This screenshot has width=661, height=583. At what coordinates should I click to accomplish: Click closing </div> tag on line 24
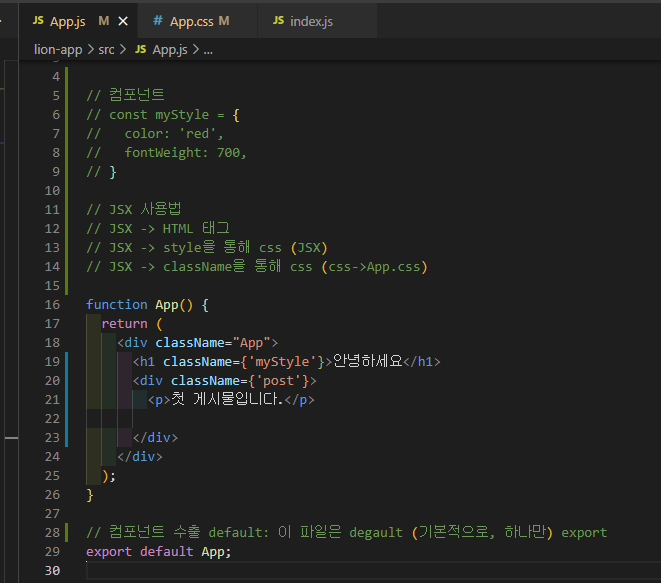click(x=140, y=457)
